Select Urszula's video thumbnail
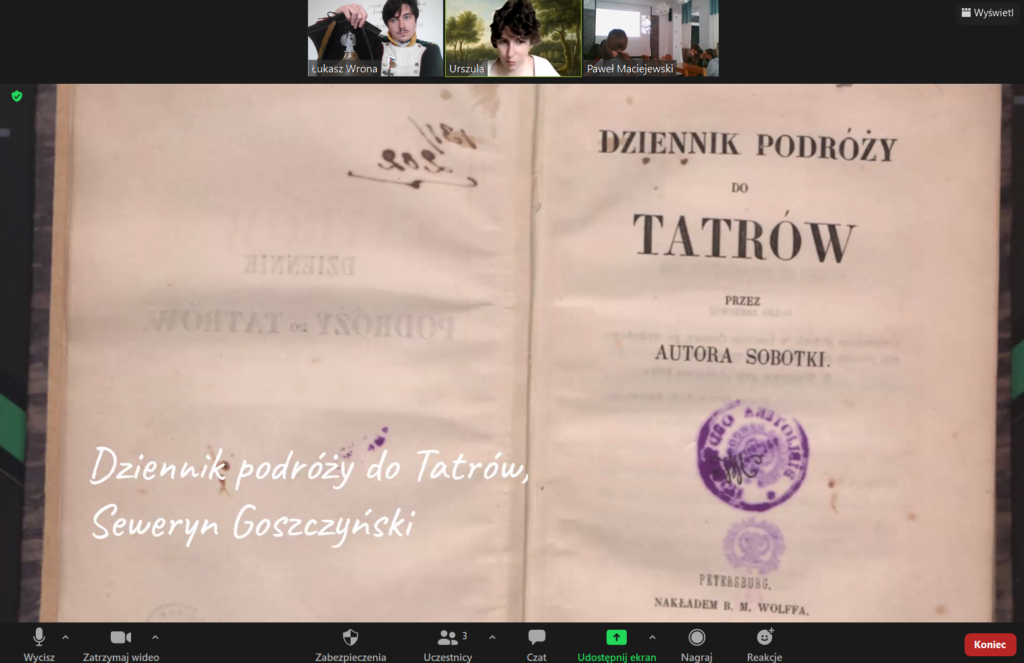 512,38
